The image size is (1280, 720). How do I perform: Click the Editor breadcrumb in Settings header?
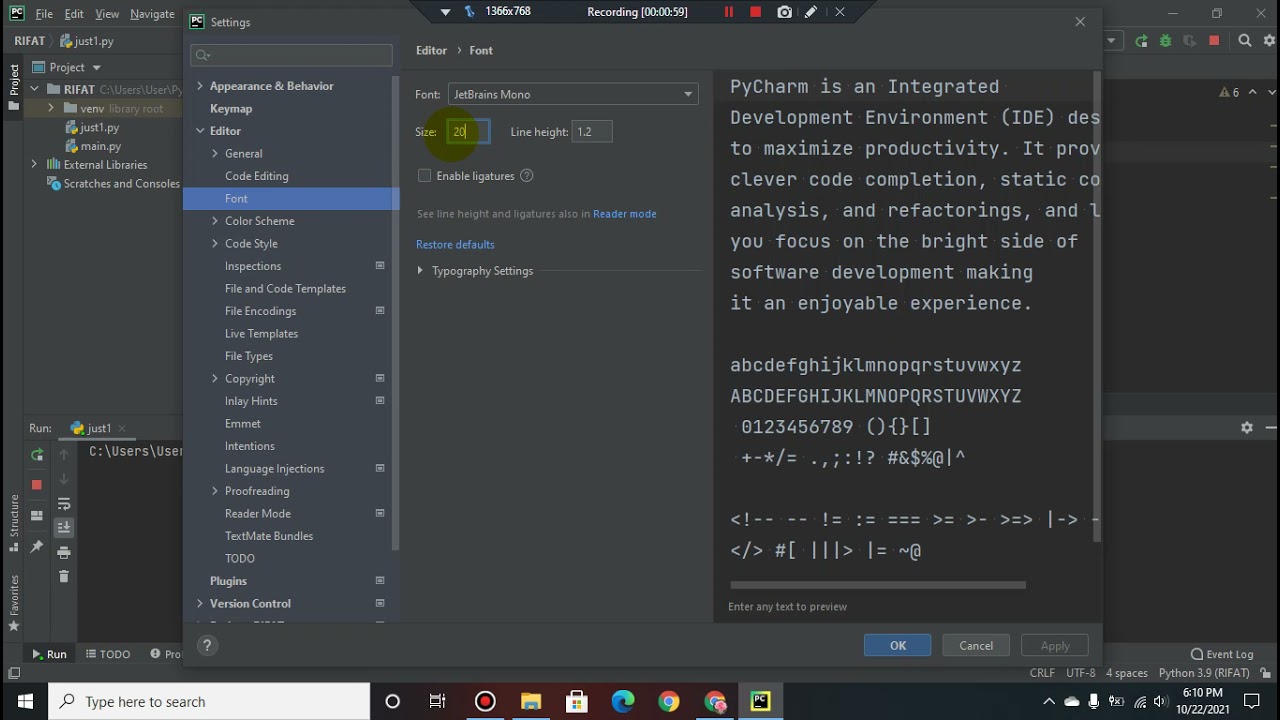point(432,50)
